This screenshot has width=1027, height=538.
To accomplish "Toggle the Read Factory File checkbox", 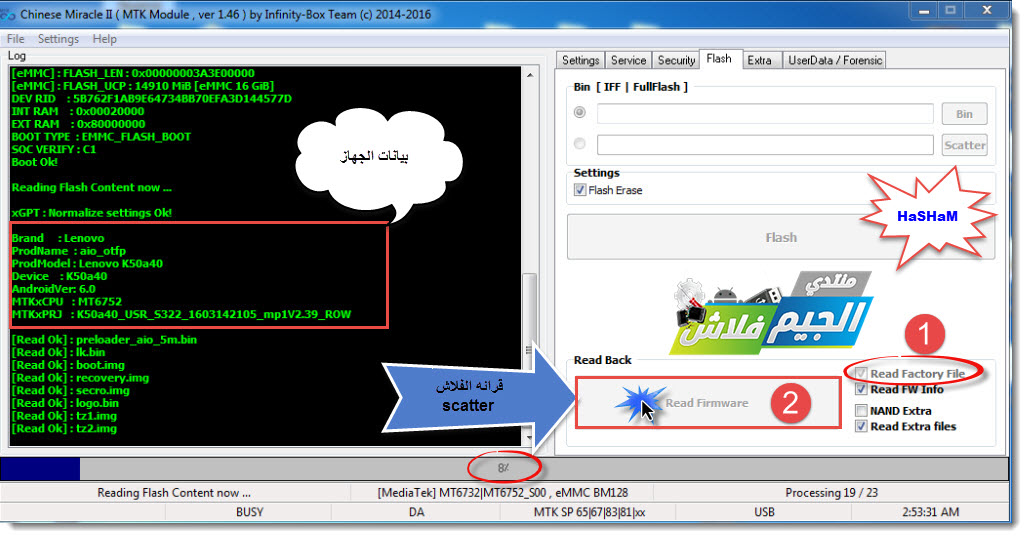I will tap(861, 374).
